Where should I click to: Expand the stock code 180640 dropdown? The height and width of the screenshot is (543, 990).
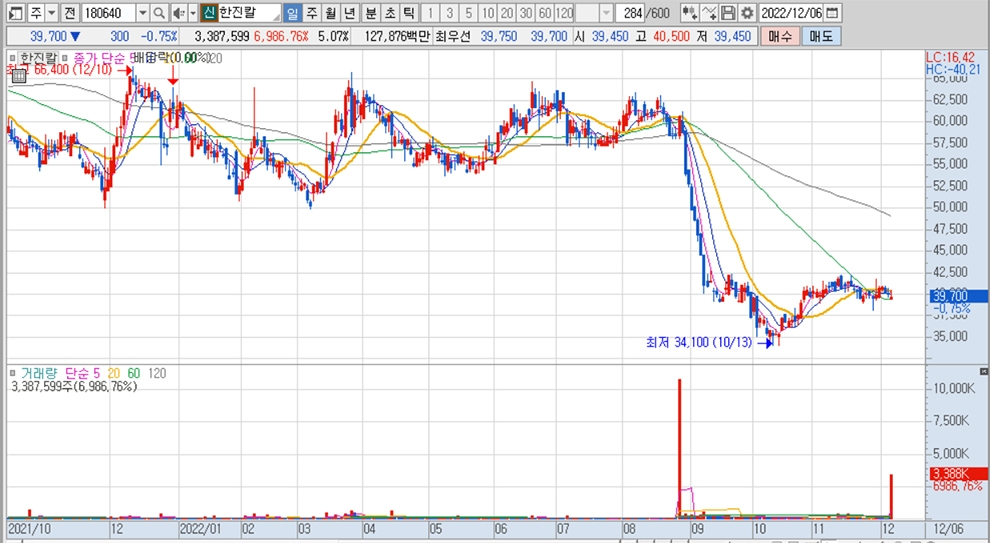pyautogui.click(x=141, y=13)
